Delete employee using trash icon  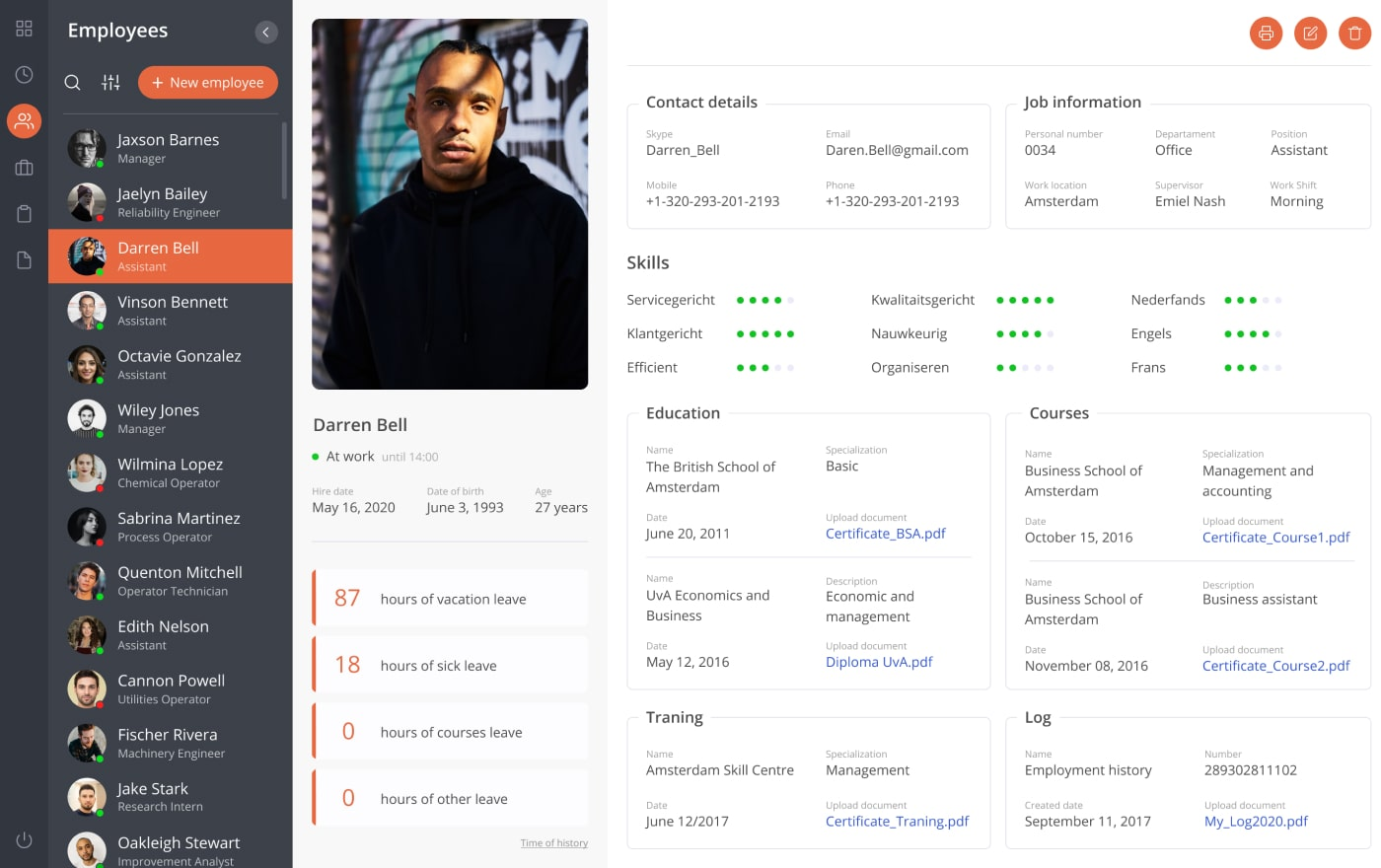coord(1354,34)
